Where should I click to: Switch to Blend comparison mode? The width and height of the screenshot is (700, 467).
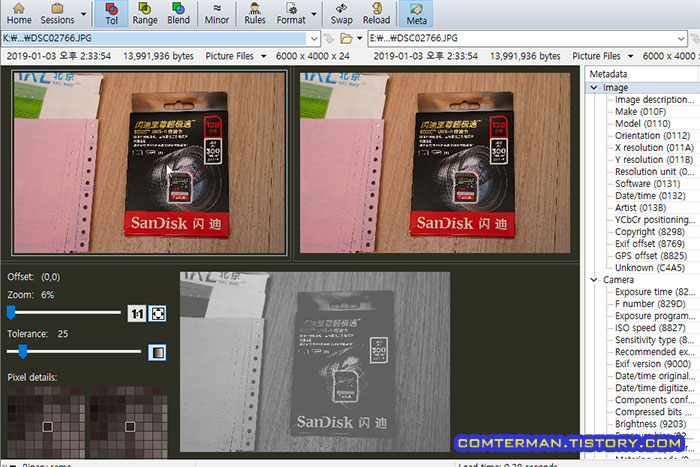178,14
